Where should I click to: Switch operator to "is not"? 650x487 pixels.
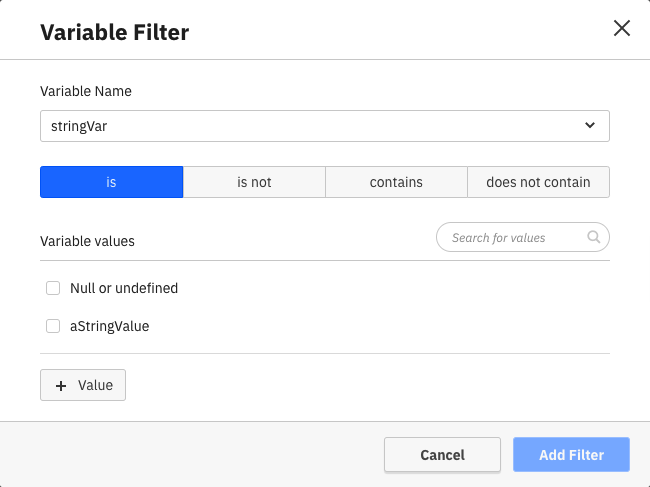coord(254,182)
